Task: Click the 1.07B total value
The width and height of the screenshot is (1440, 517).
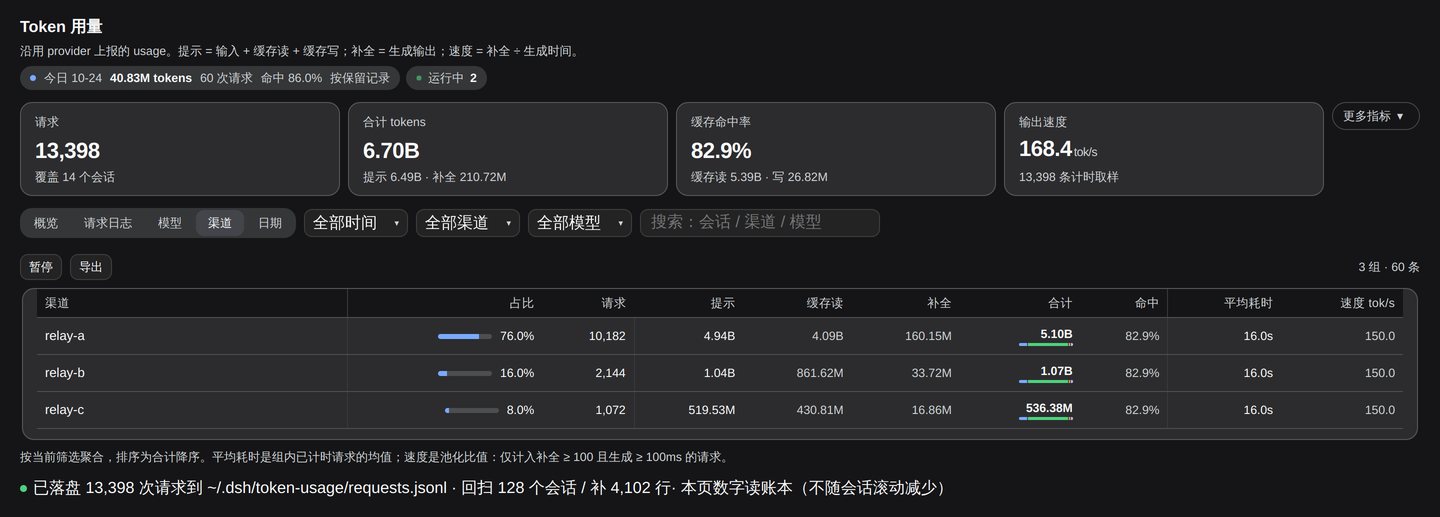Action: [1056, 371]
